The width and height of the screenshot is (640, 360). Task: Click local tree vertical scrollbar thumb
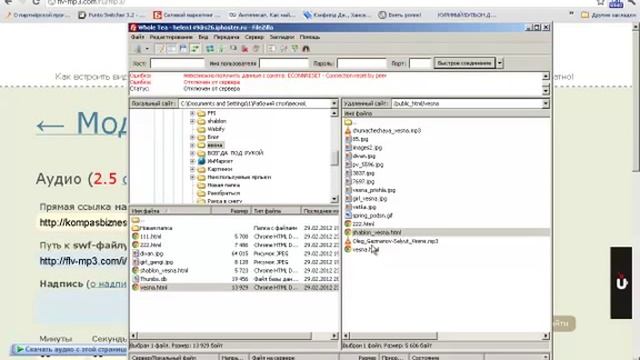point(335,158)
